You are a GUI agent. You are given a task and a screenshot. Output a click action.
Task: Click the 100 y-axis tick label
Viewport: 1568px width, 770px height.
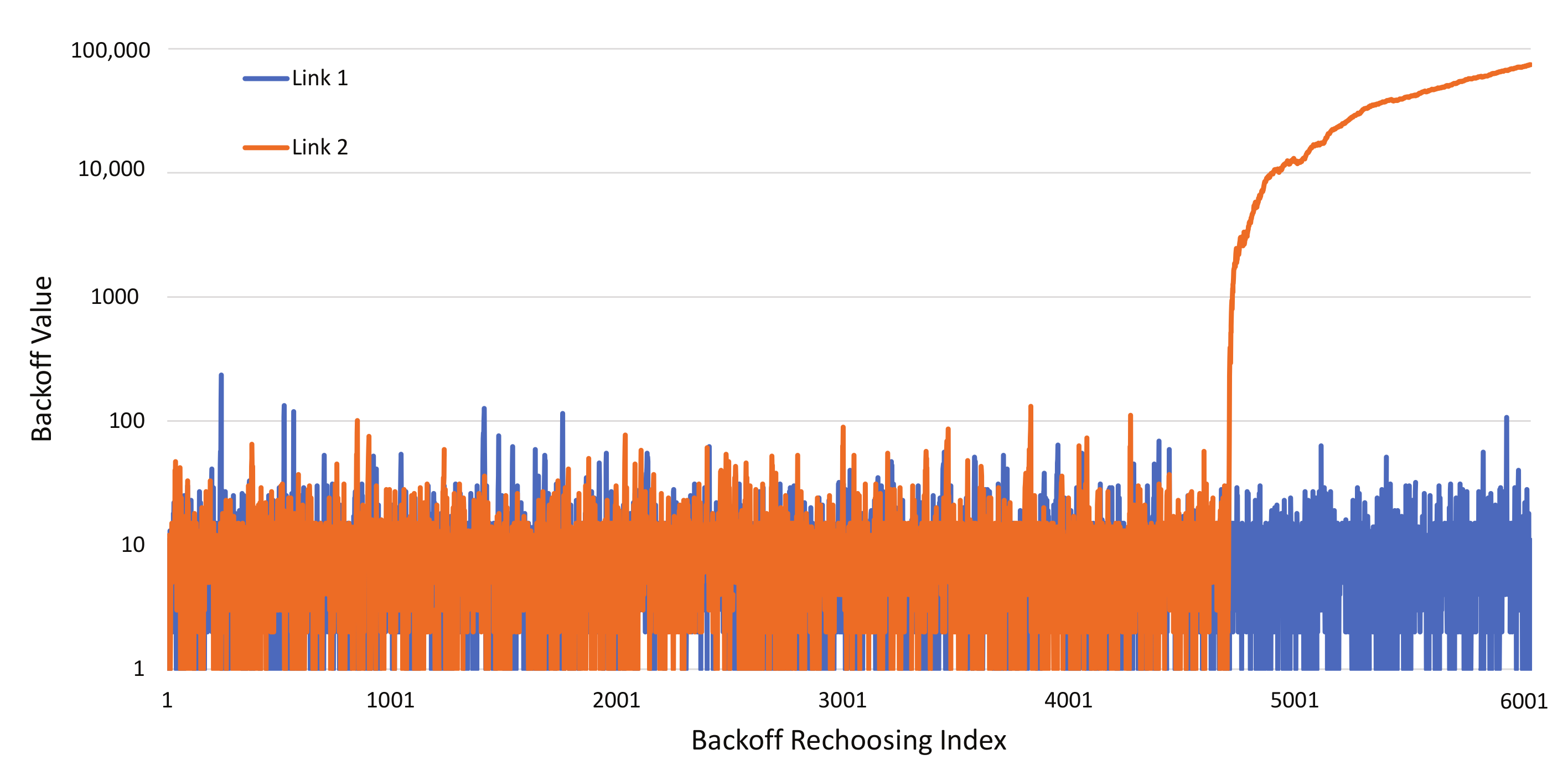click(127, 421)
